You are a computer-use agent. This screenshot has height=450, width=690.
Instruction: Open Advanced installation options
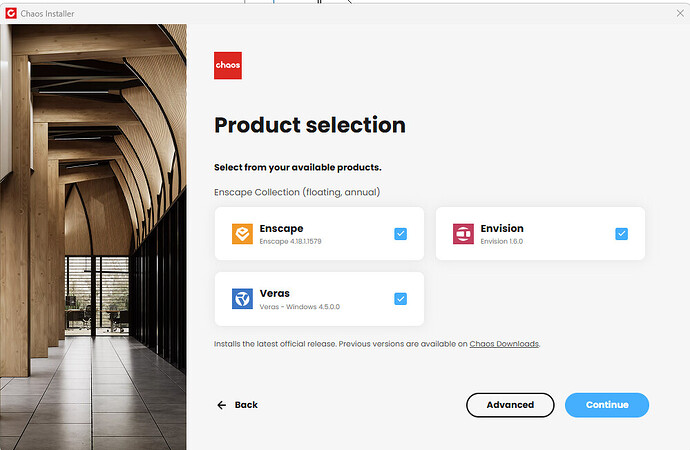click(x=510, y=405)
